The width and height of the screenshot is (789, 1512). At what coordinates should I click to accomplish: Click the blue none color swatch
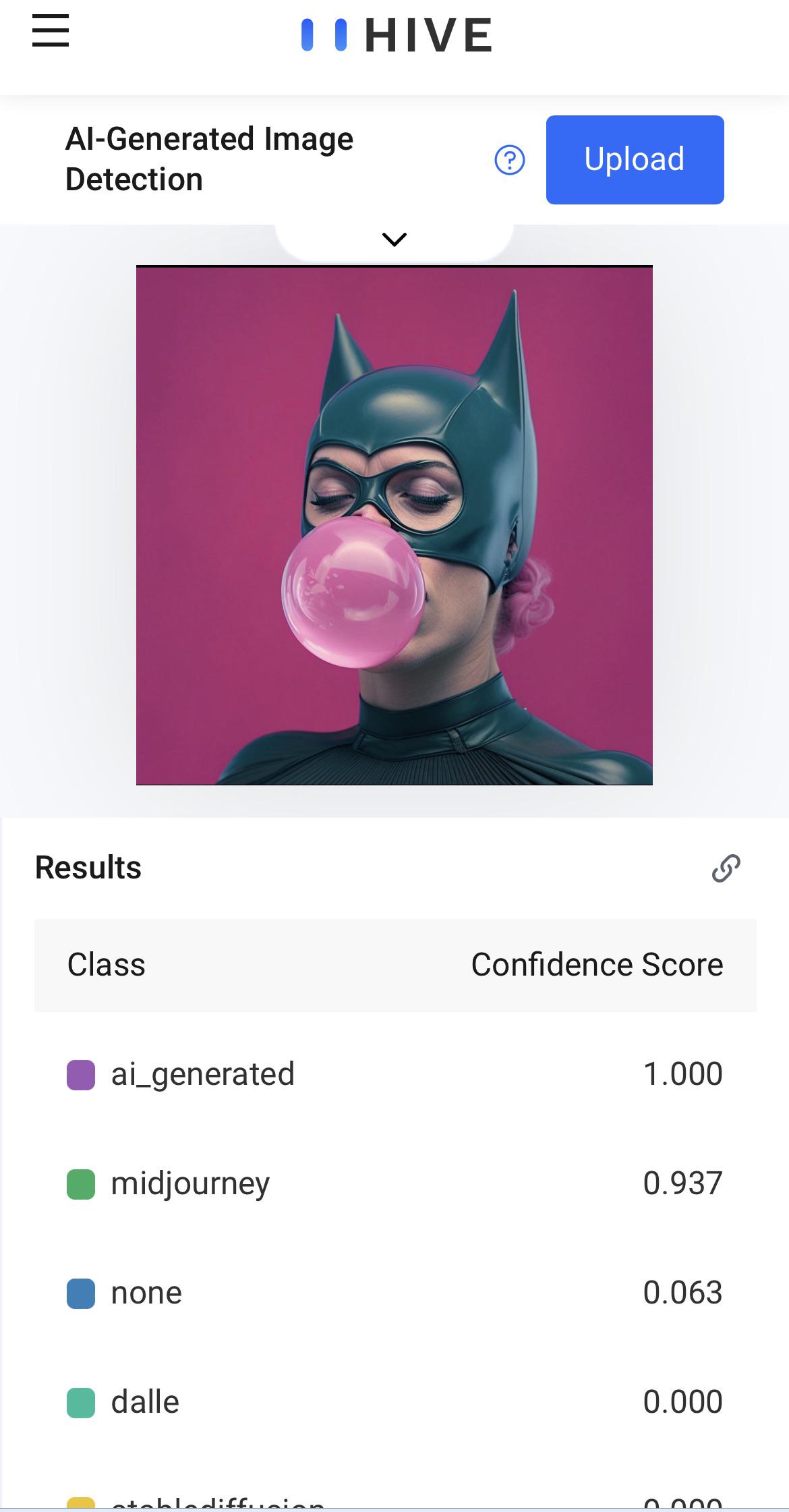click(x=81, y=1294)
